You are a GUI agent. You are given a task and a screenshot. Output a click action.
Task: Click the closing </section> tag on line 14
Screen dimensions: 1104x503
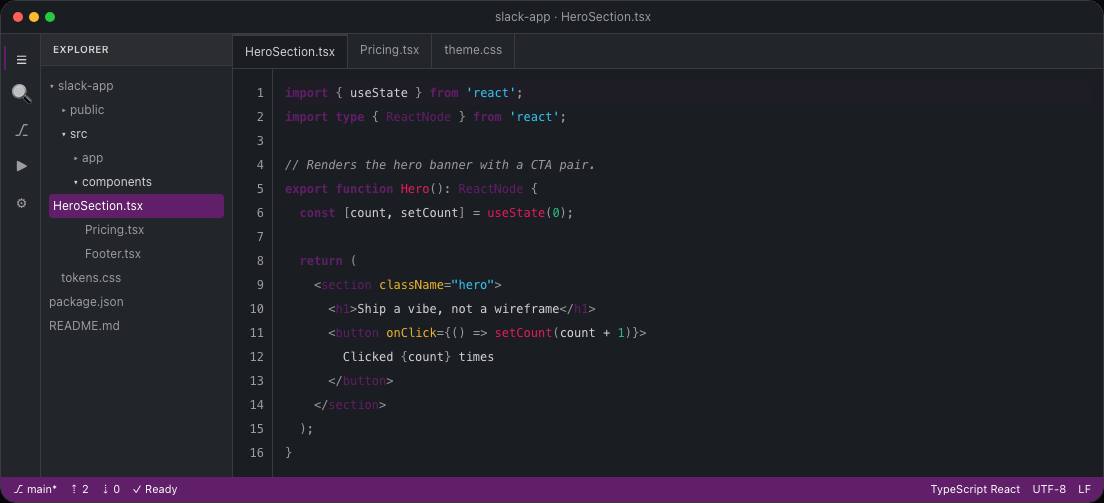tap(350, 404)
